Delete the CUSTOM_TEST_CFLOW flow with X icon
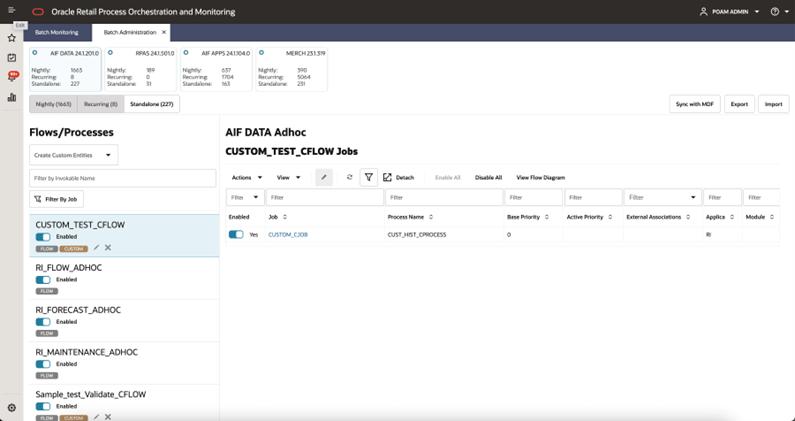The height and width of the screenshot is (421, 795). (x=108, y=248)
